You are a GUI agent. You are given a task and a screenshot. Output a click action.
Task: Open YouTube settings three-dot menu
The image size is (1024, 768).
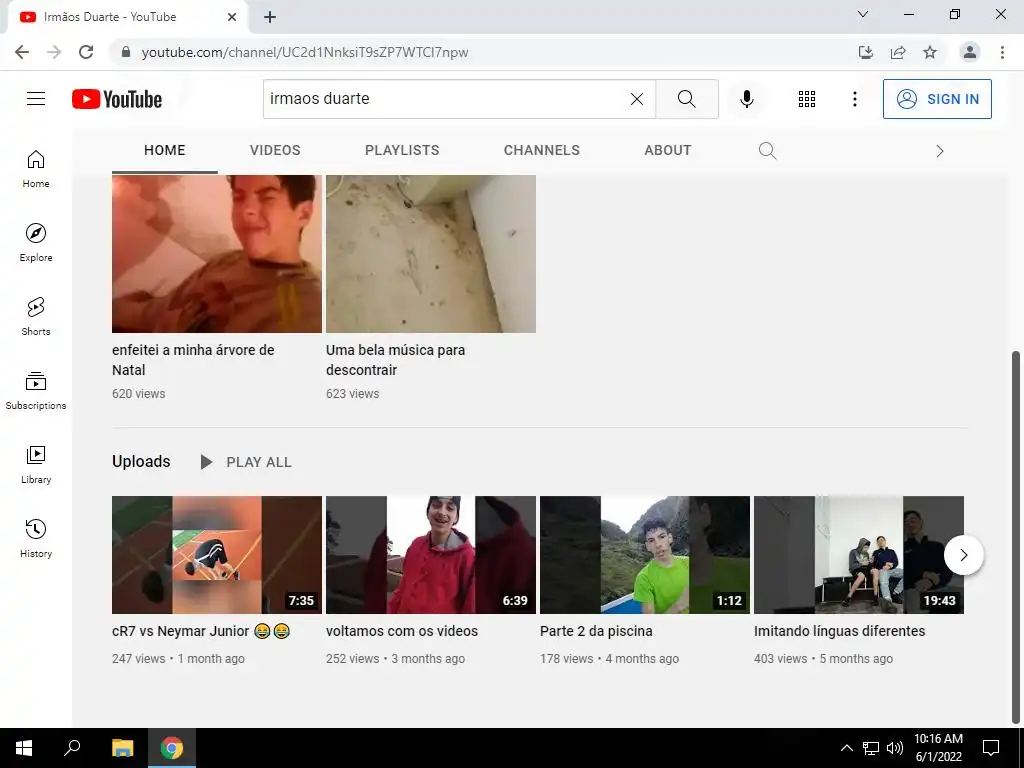(x=854, y=99)
